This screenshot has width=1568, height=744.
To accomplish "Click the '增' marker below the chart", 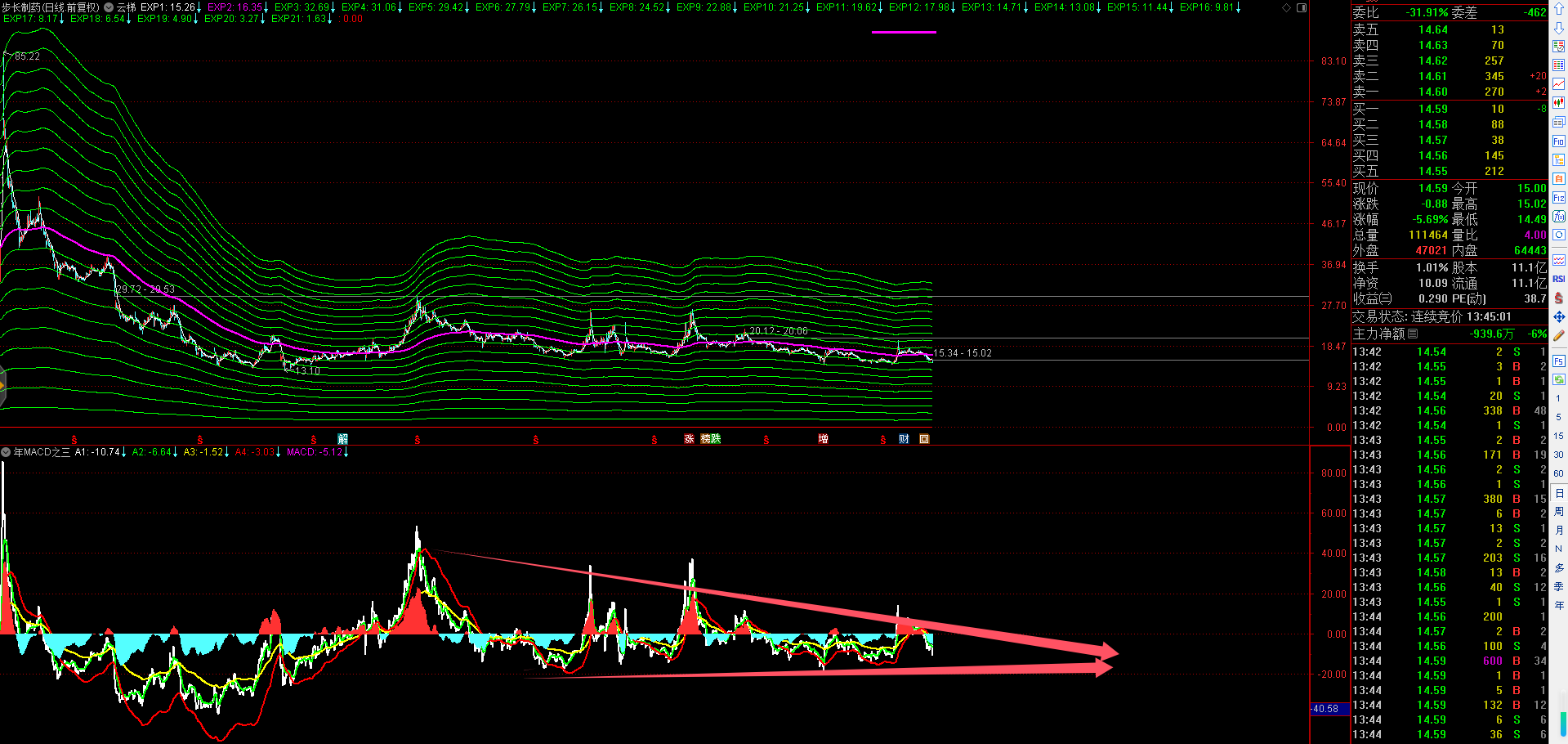I will pos(823,439).
